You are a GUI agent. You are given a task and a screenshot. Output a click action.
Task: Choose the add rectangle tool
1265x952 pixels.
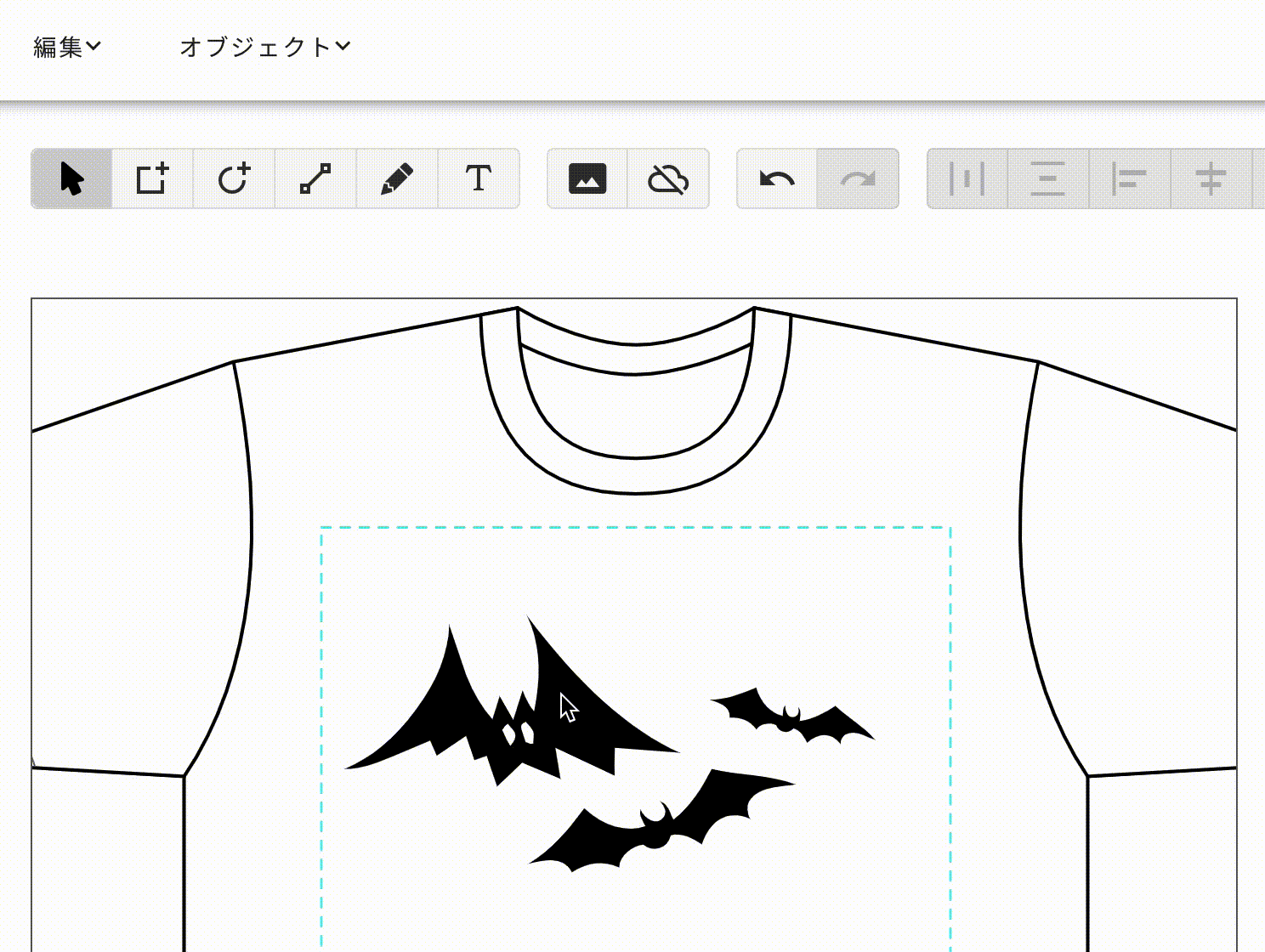coord(153,178)
